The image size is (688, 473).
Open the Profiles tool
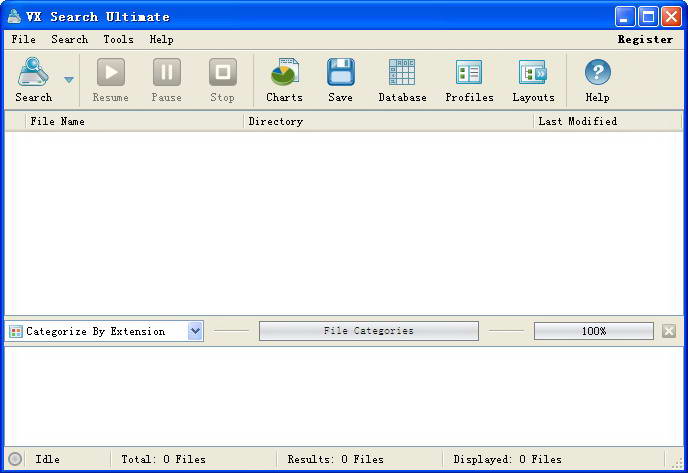(x=469, y=80)
